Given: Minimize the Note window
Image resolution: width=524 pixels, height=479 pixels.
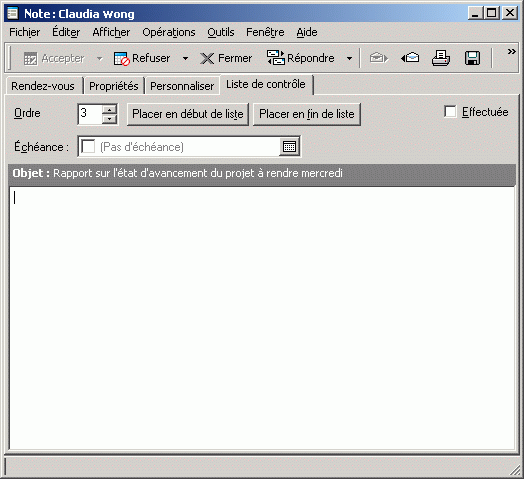Looking at the screenshot, I should pos(475,13).
